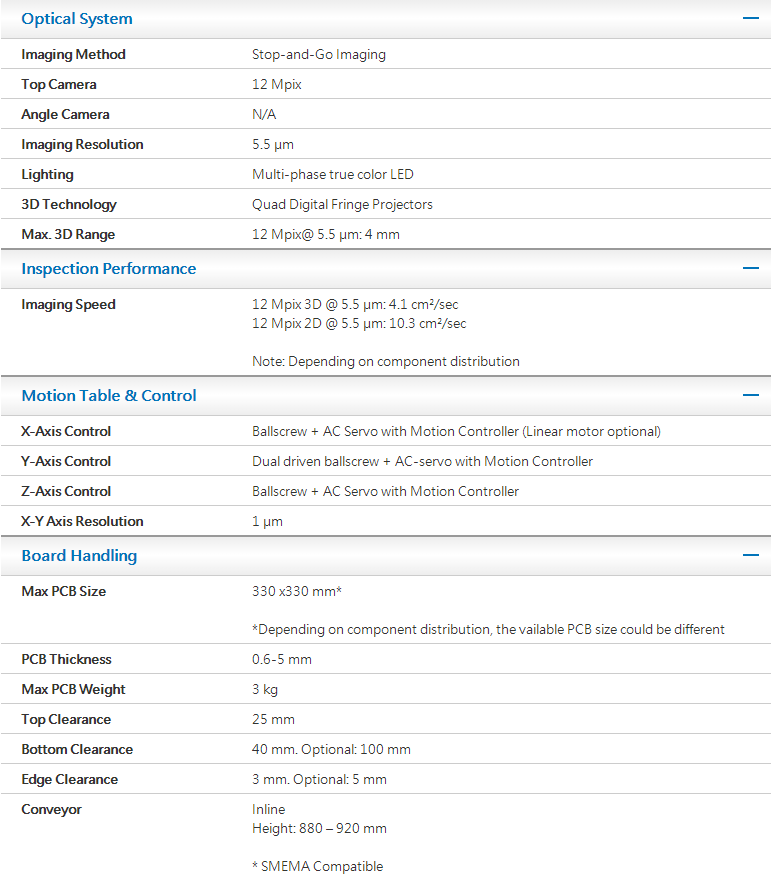Click the Edge Clearance row label
774x880 pixels.
tap(69, 779)
